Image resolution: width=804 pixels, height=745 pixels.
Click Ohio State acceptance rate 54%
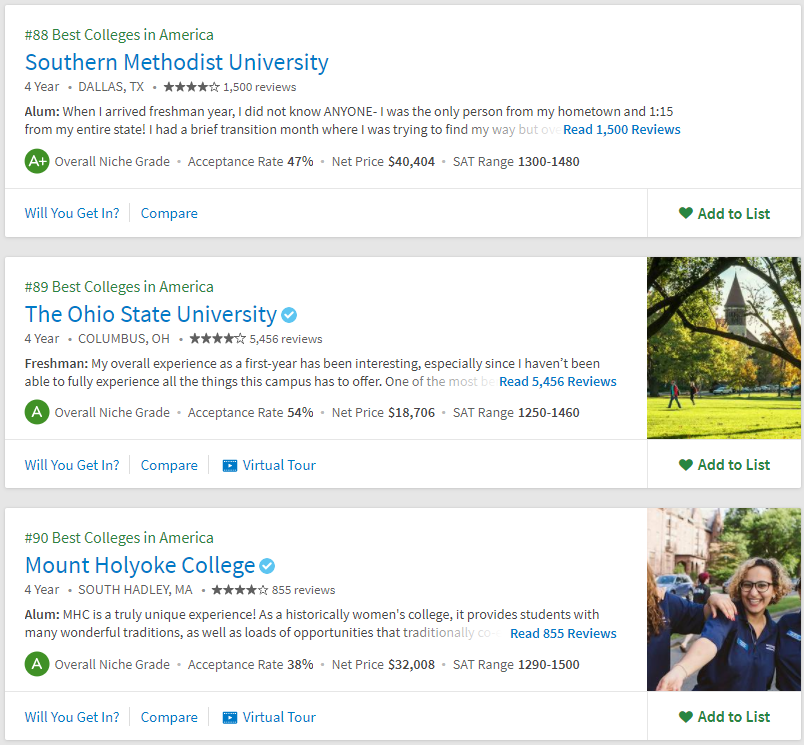tap(300, 413)
